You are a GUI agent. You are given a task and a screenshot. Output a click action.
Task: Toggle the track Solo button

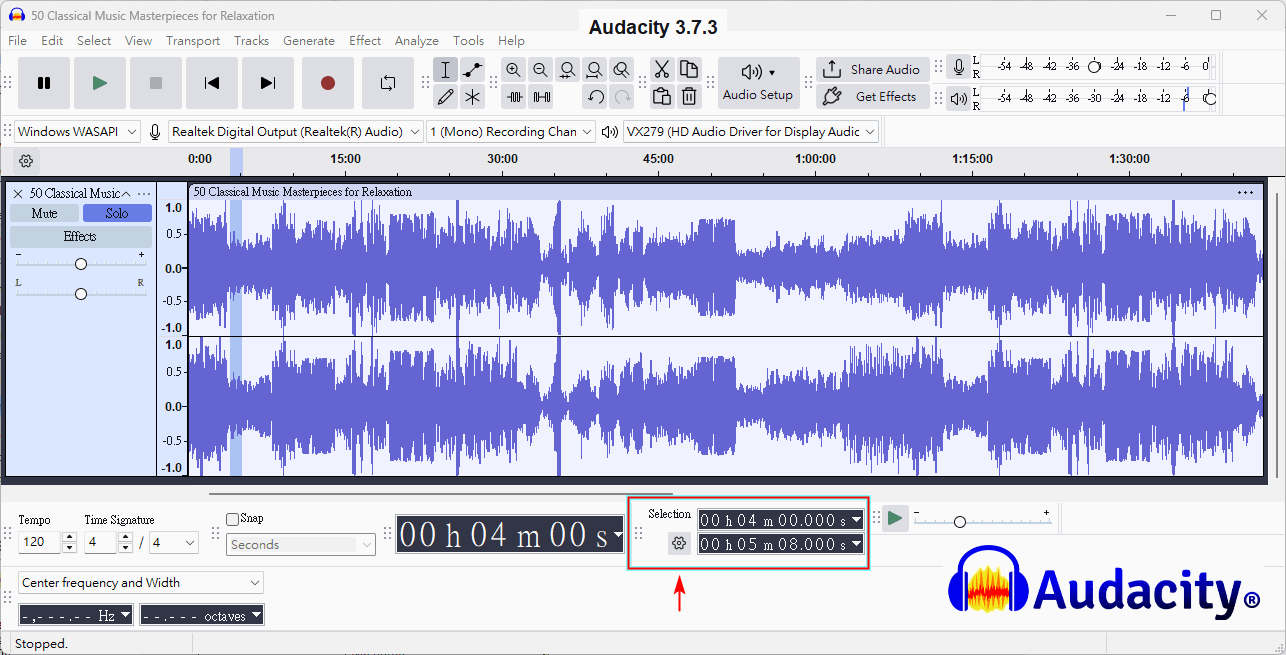pos(117,213)
